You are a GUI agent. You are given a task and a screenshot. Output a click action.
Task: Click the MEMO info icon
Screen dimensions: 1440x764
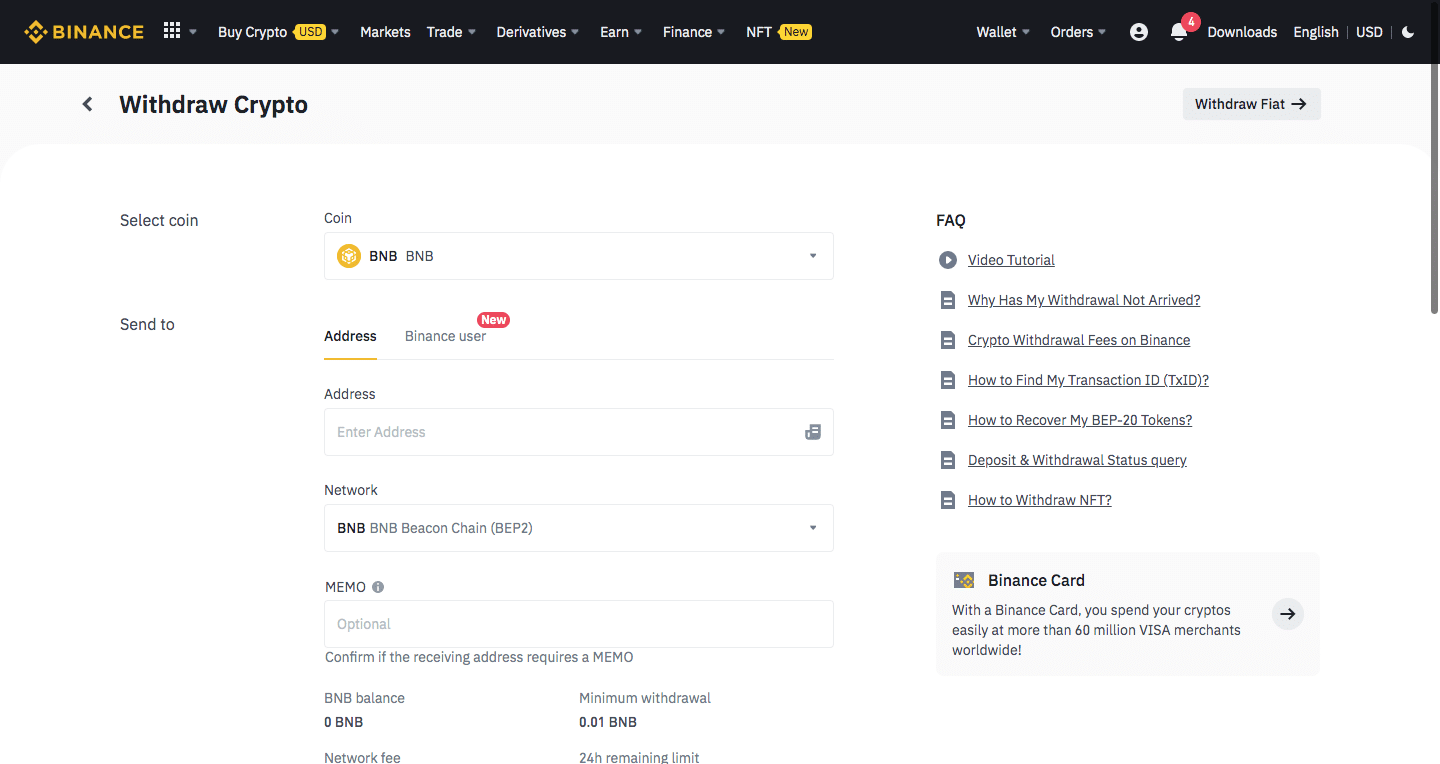click(378, 587)
